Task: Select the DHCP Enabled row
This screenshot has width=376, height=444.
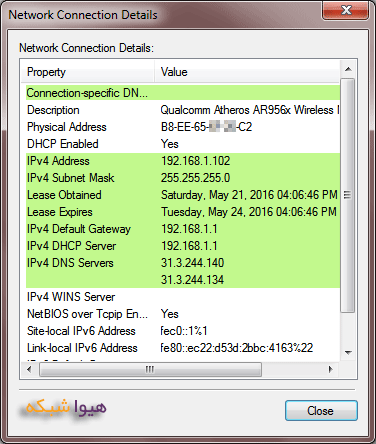Action: pos(183,144)
